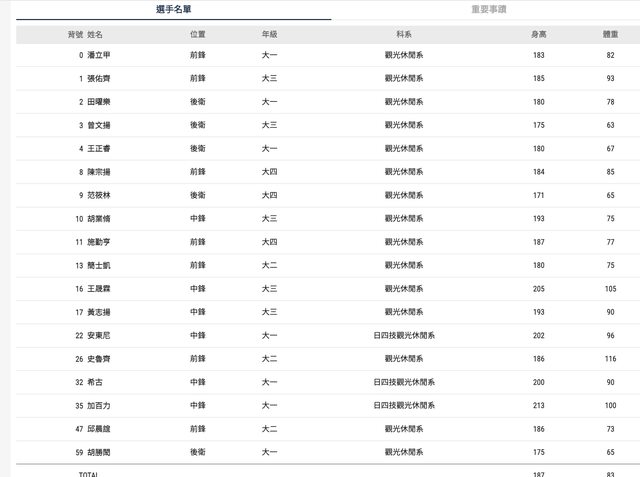640x477 pixels.
Task: Click player name 王正睿
Action: coord(99,149)
